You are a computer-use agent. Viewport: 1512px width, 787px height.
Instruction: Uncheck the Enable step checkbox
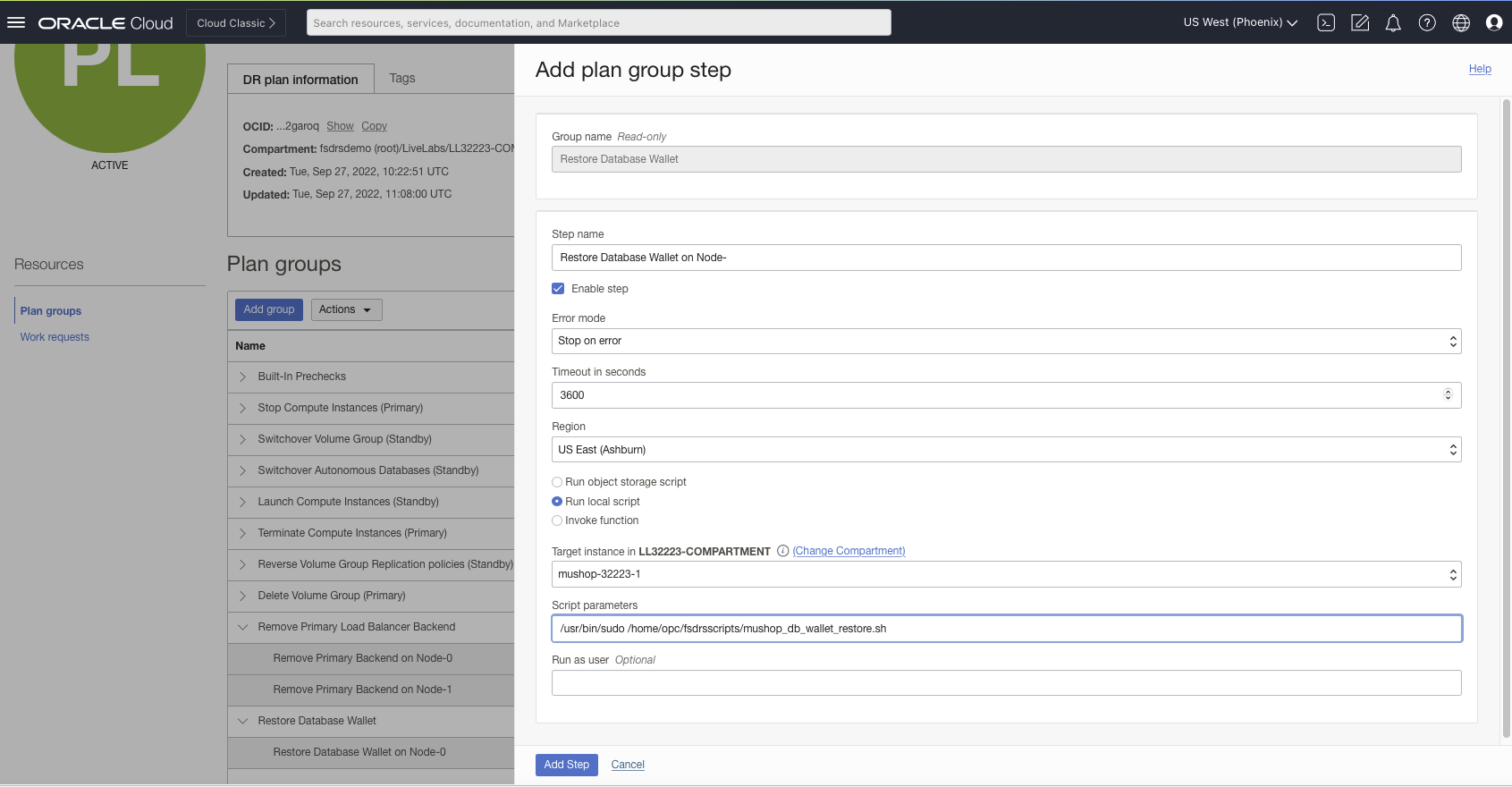[558, 289]
